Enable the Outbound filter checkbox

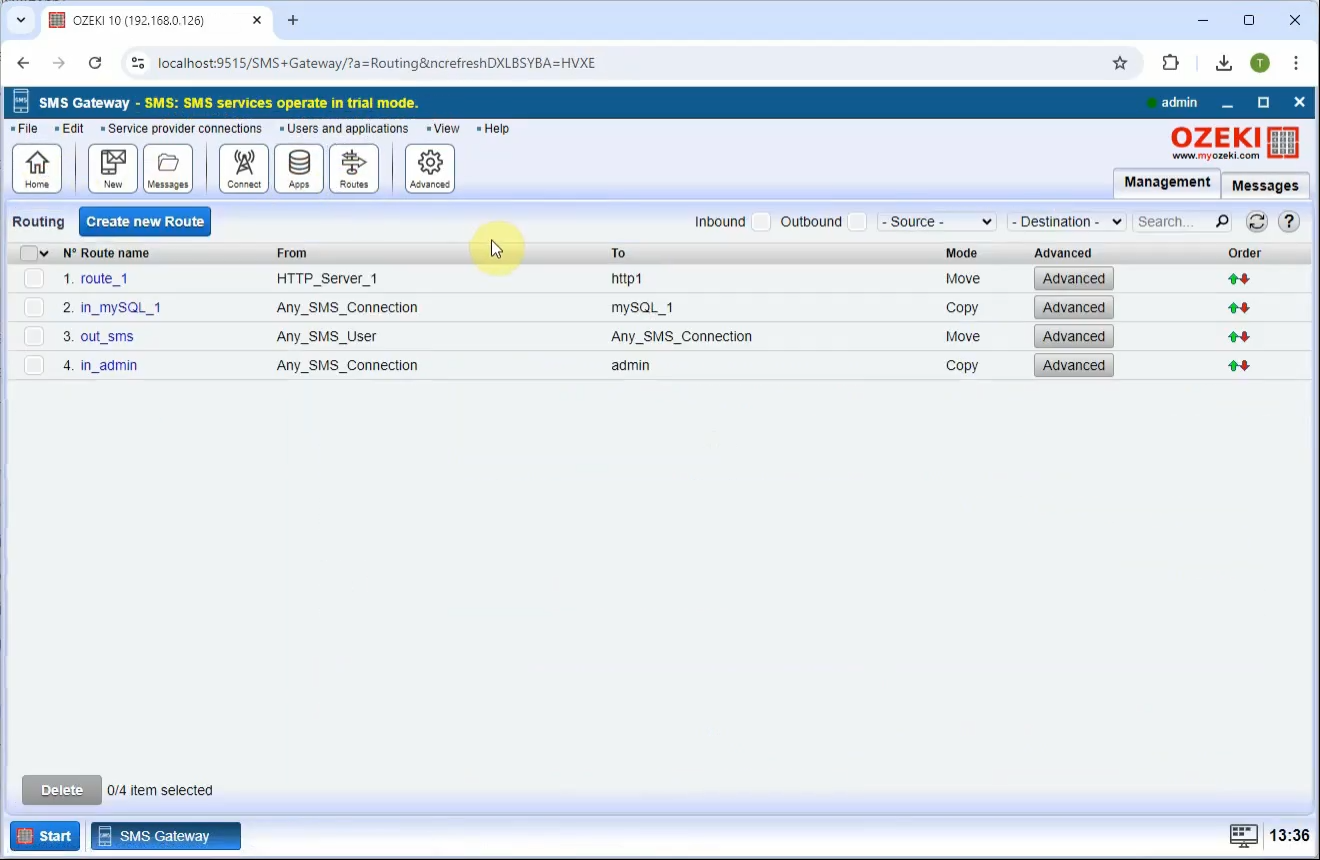857,221
